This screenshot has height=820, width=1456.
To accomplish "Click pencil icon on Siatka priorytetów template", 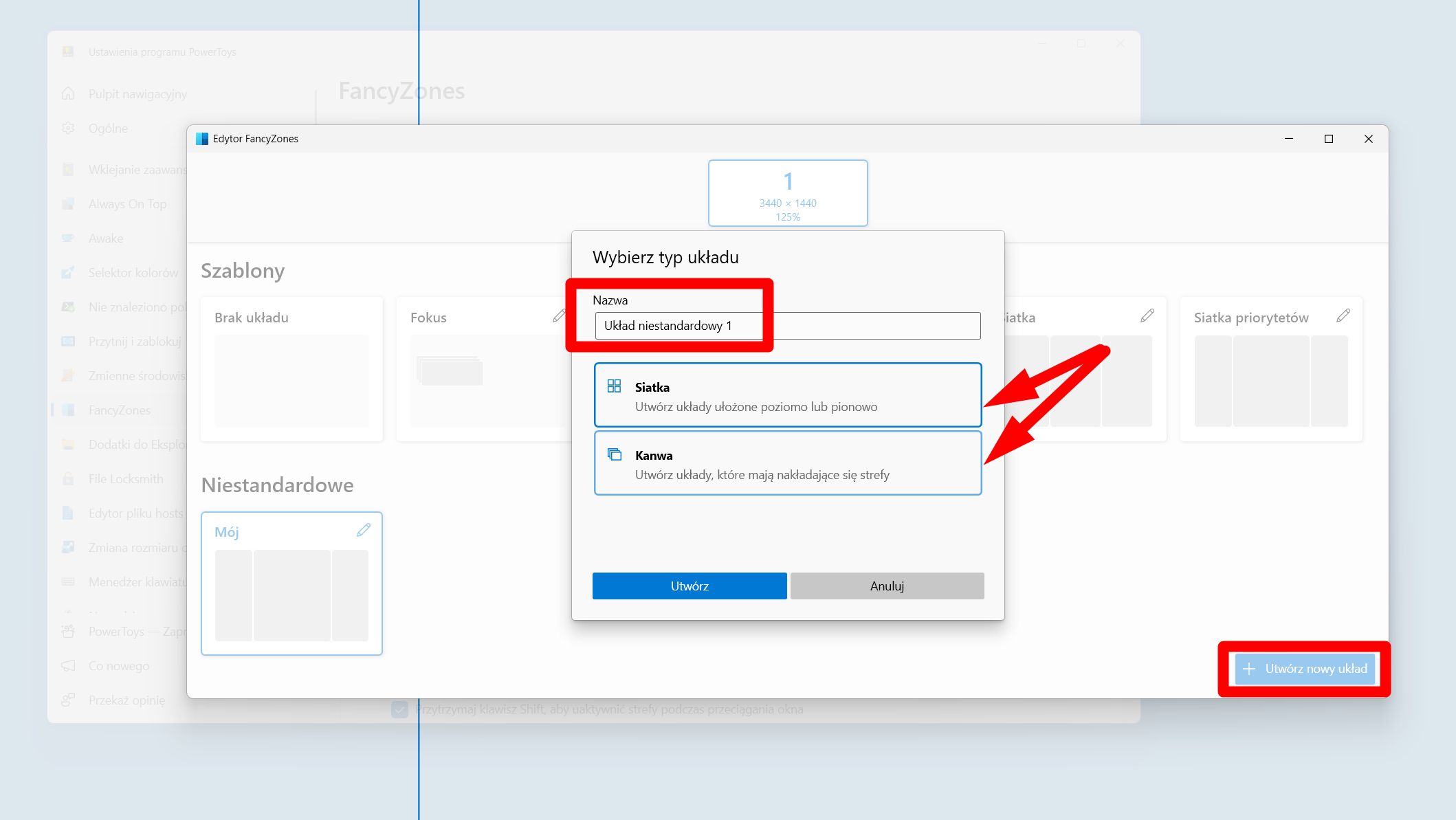I will (x=1343, y=316).
